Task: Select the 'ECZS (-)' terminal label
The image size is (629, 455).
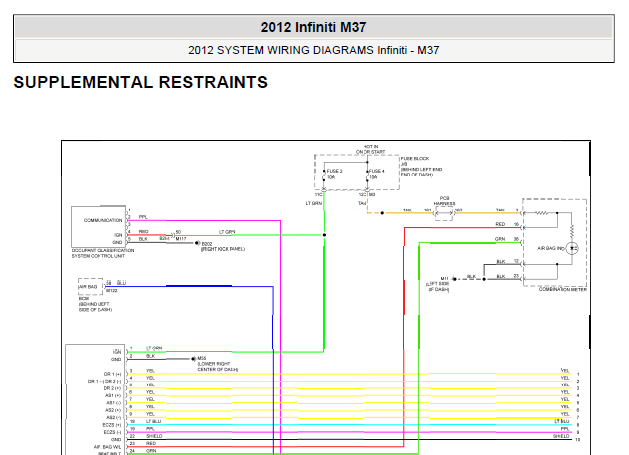Action: point(112,432)
